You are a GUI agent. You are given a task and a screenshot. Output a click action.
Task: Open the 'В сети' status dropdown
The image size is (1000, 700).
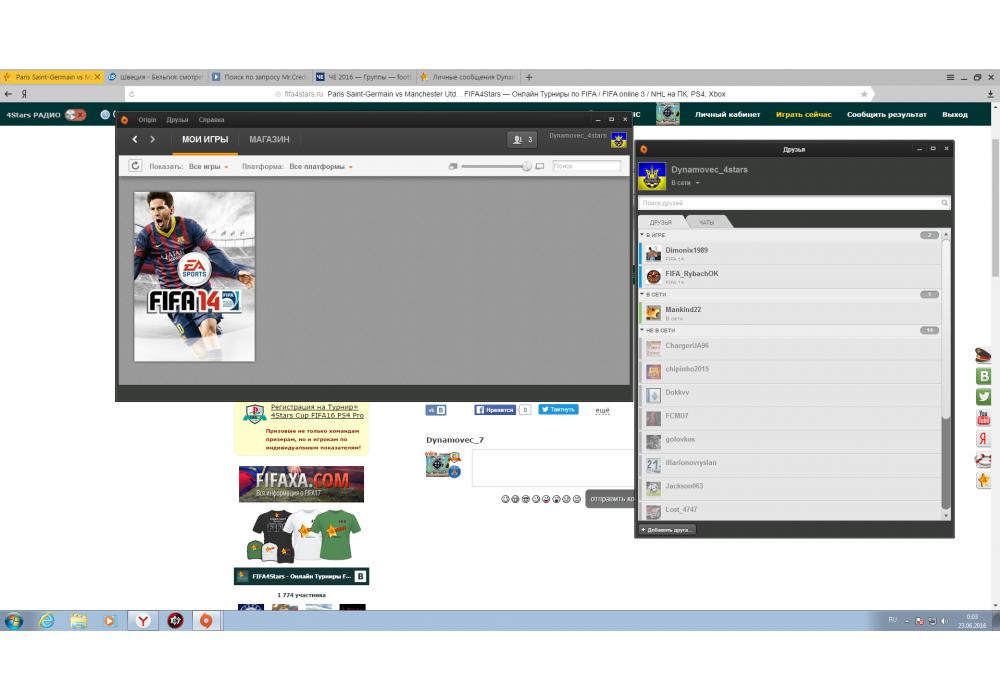pos(685,183)
